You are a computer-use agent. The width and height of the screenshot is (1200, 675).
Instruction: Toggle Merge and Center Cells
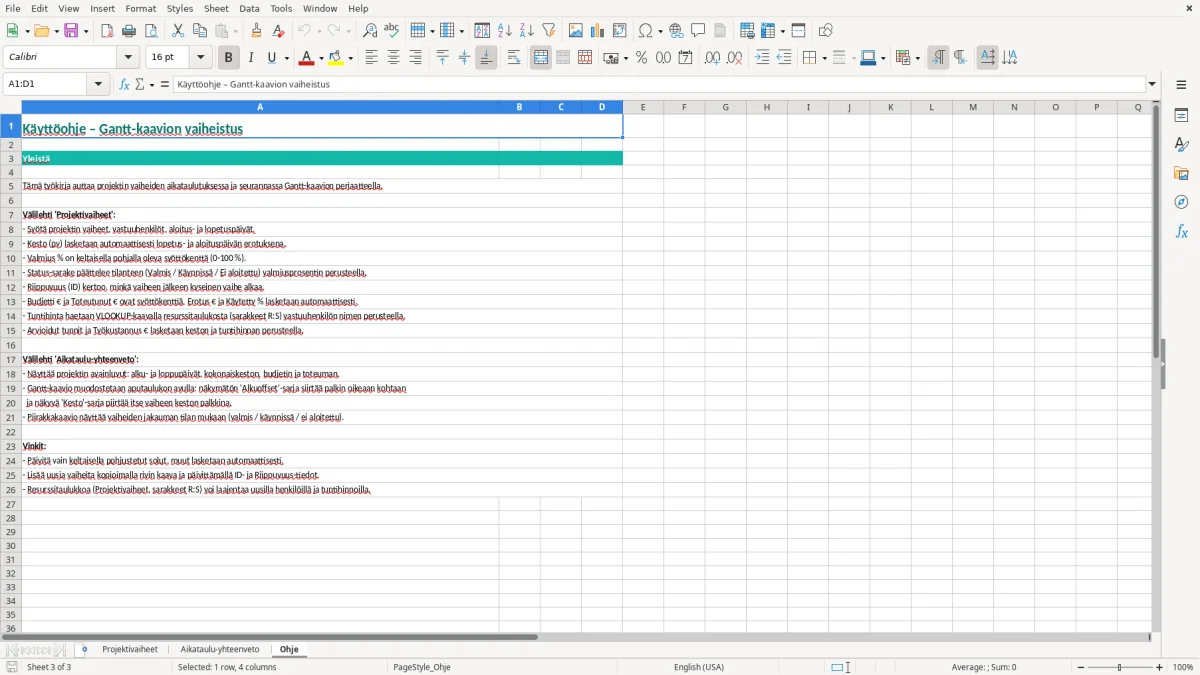[541, 58]
